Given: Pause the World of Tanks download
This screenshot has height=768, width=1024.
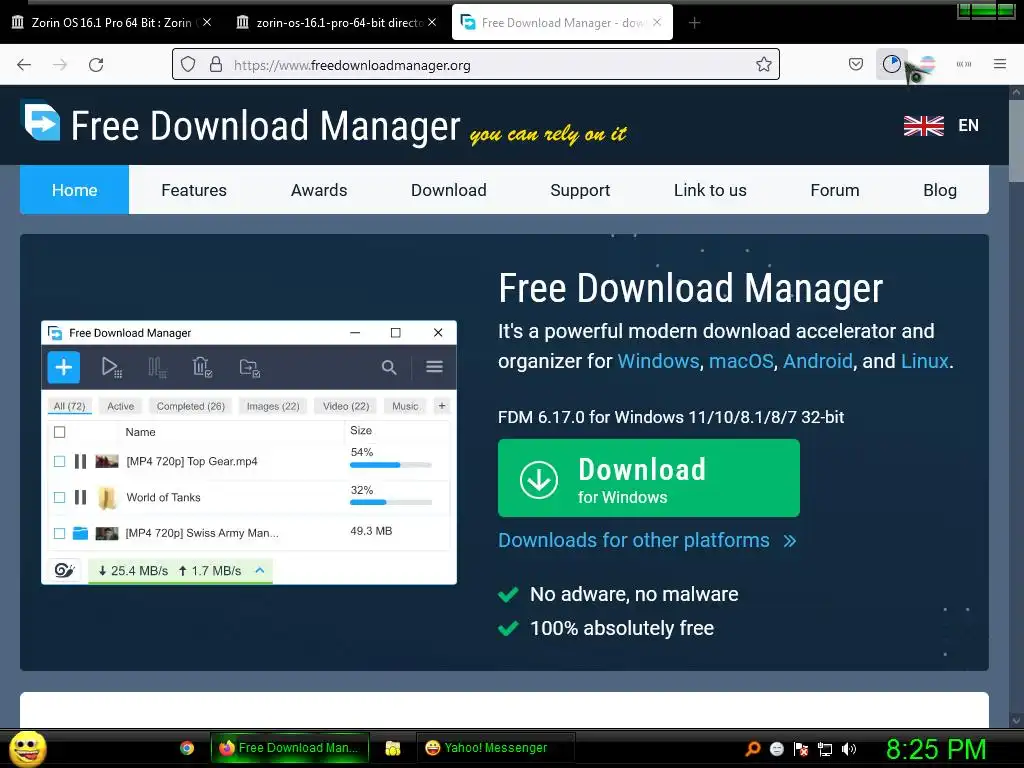Looking at the screenshot, I should [80, 497].
